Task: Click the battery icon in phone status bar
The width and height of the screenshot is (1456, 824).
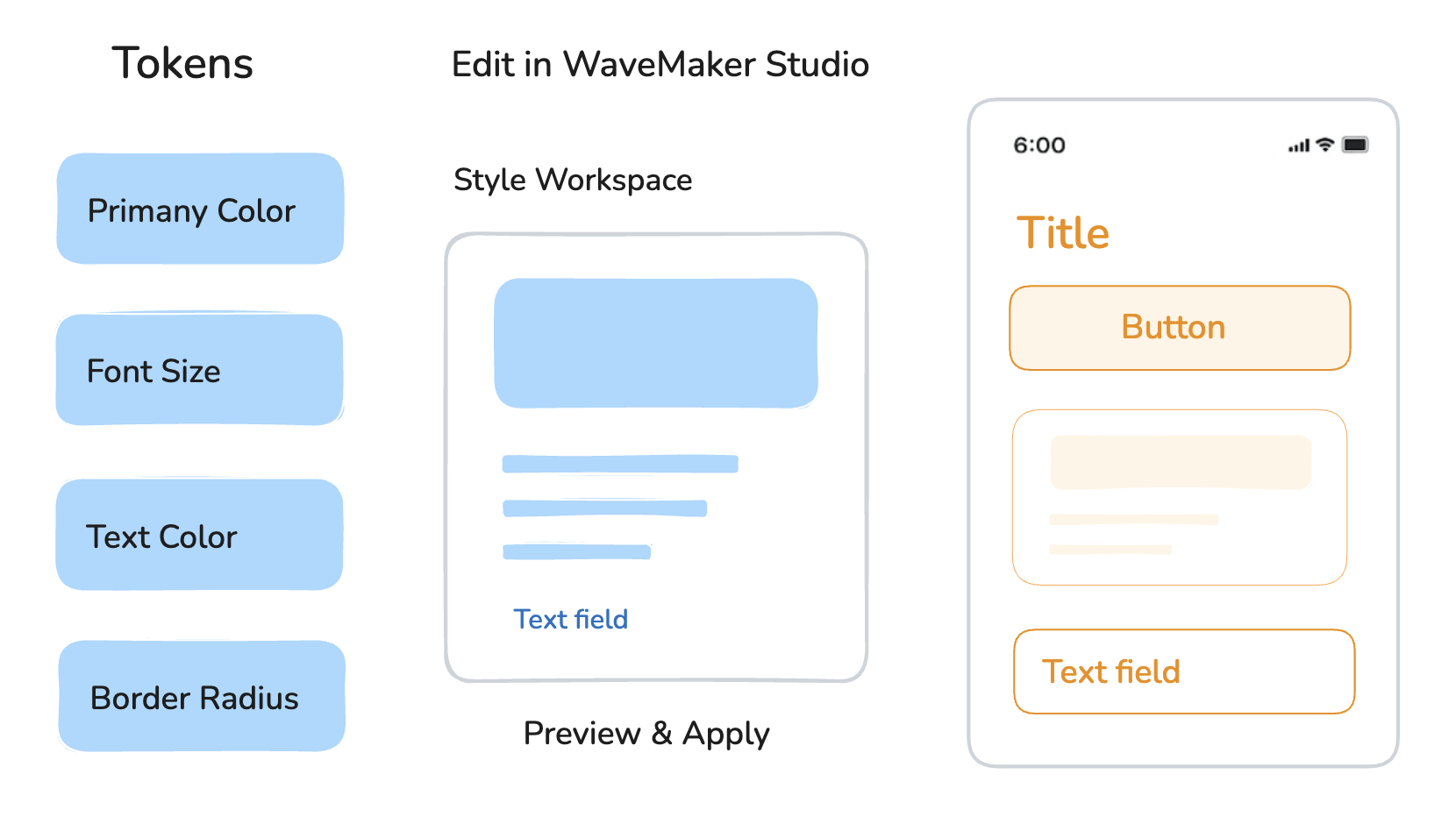Action: click(1354, 145)
